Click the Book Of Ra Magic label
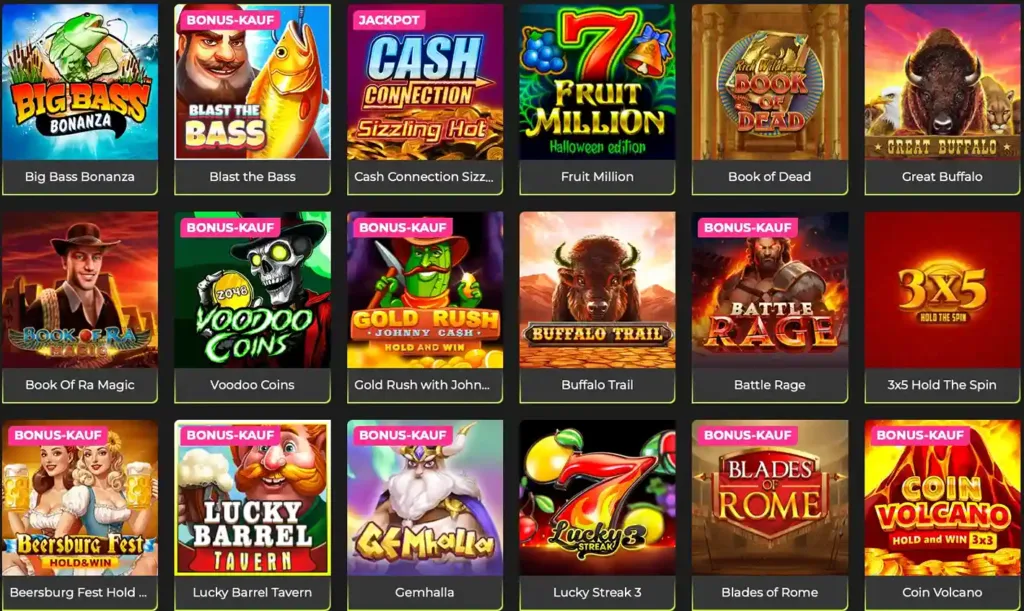Screen dimensions: 1024x611 pyautogui.click(x=80, y=384)
